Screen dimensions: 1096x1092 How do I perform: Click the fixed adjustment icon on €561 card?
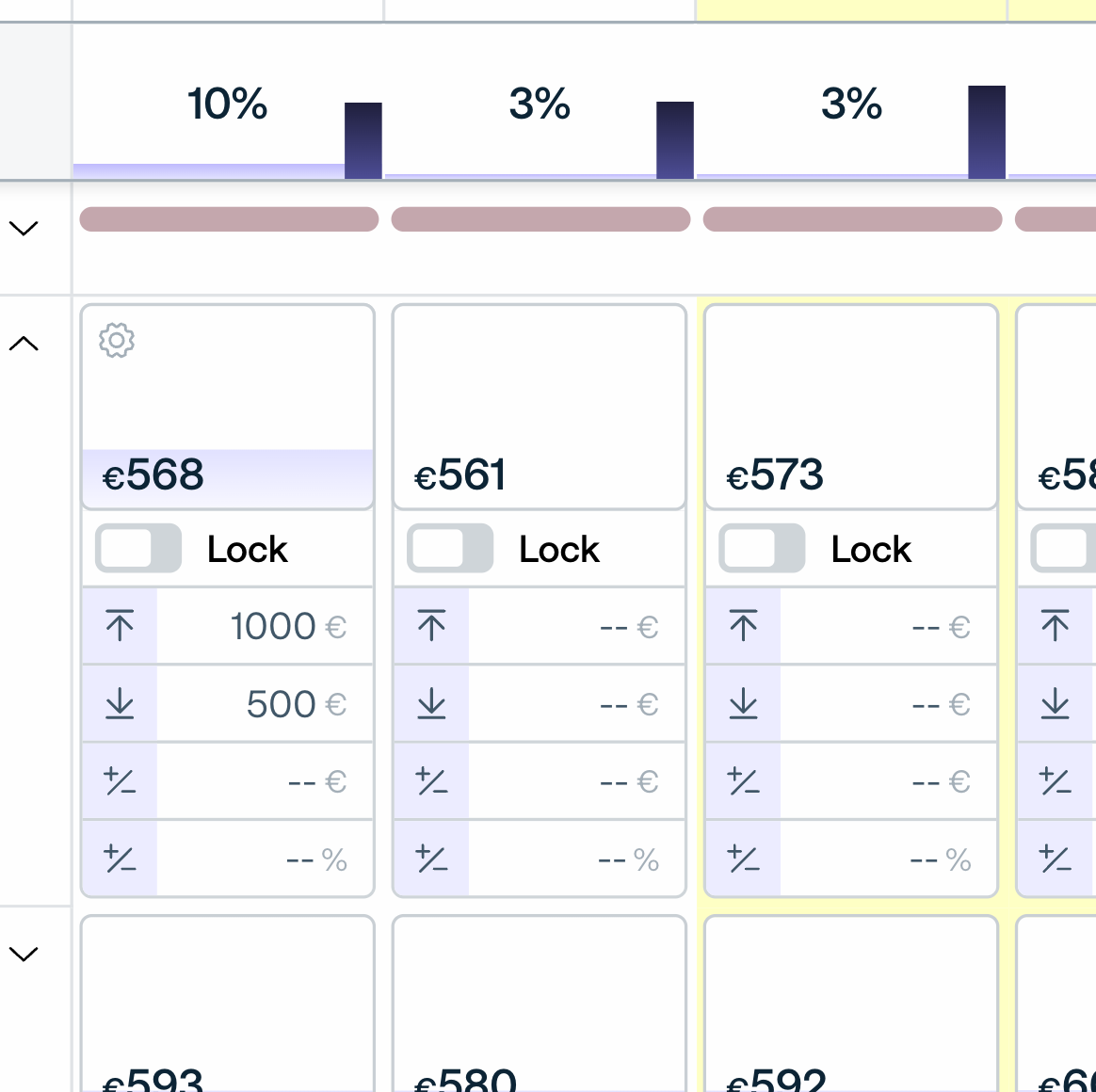pyautogui.click(x=431, y=780)
